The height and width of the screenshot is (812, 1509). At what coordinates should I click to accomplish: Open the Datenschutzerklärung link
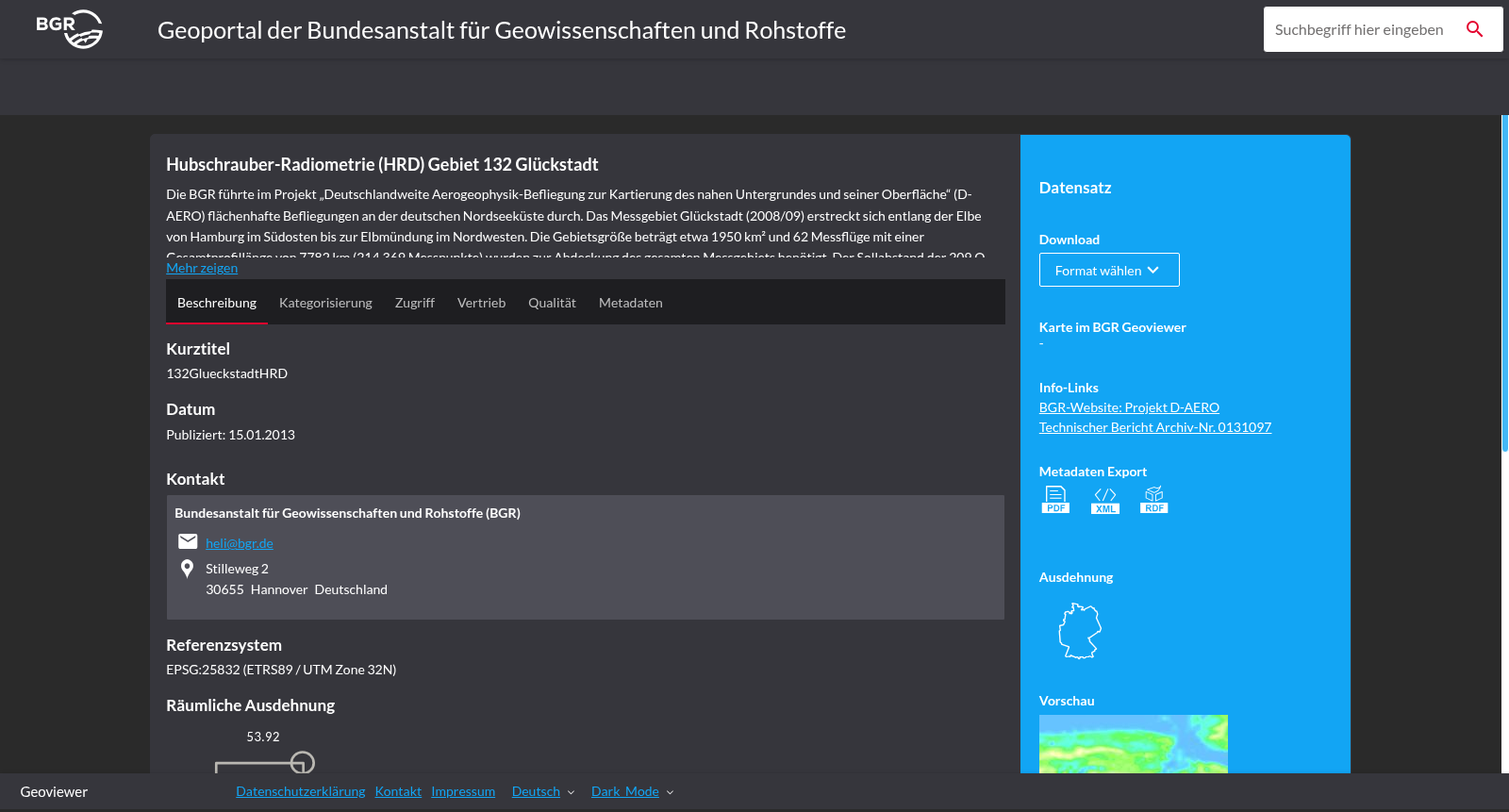click(x=301, y=791)
